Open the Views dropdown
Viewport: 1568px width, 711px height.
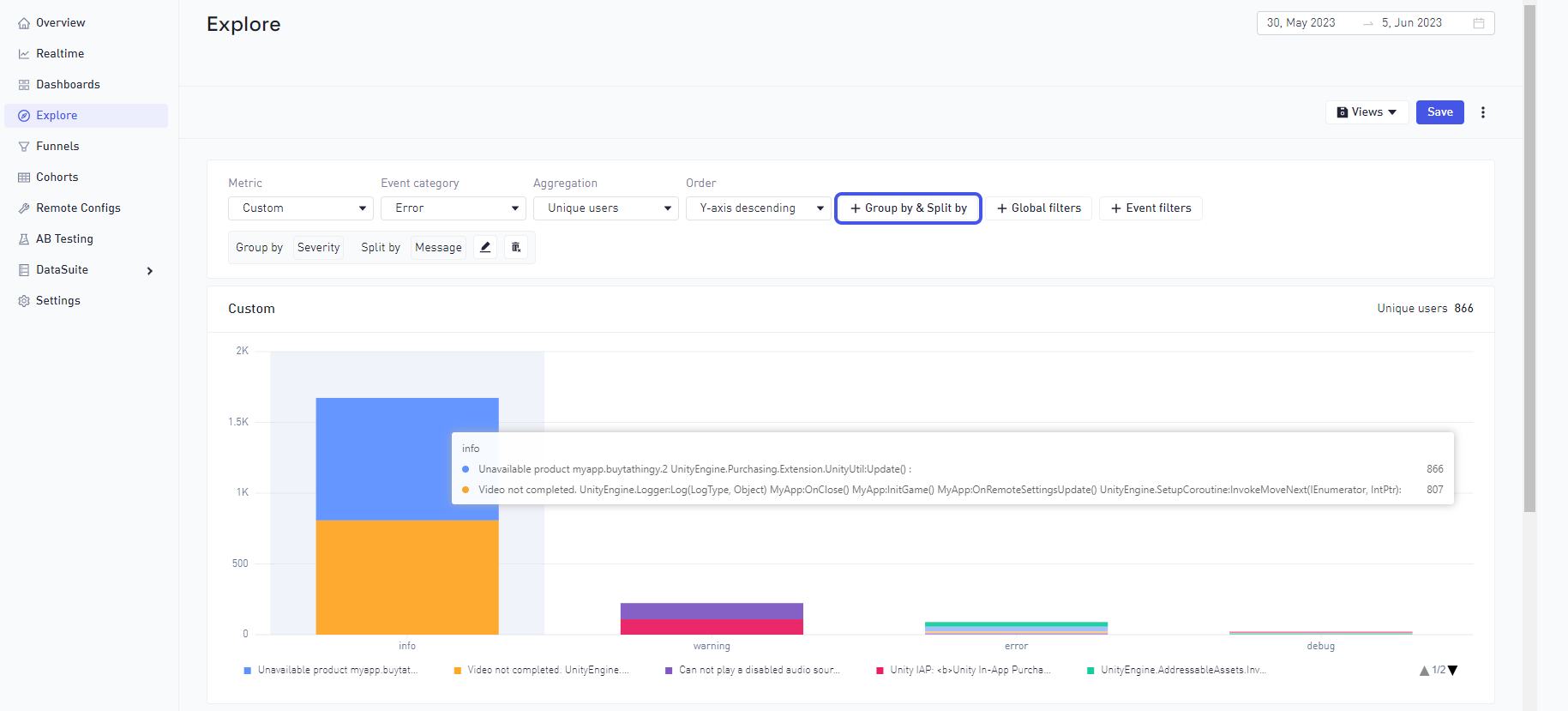click(1367, 112)
